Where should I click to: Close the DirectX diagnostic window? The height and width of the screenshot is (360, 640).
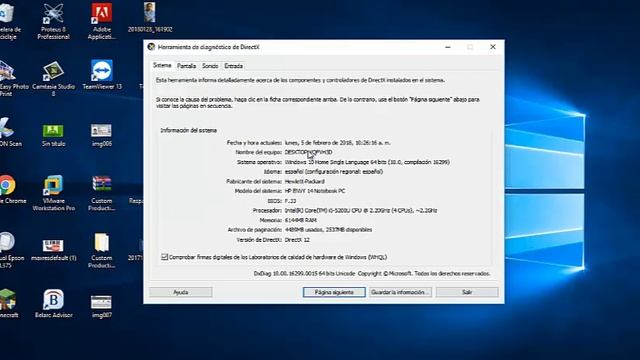pos(493,47)
